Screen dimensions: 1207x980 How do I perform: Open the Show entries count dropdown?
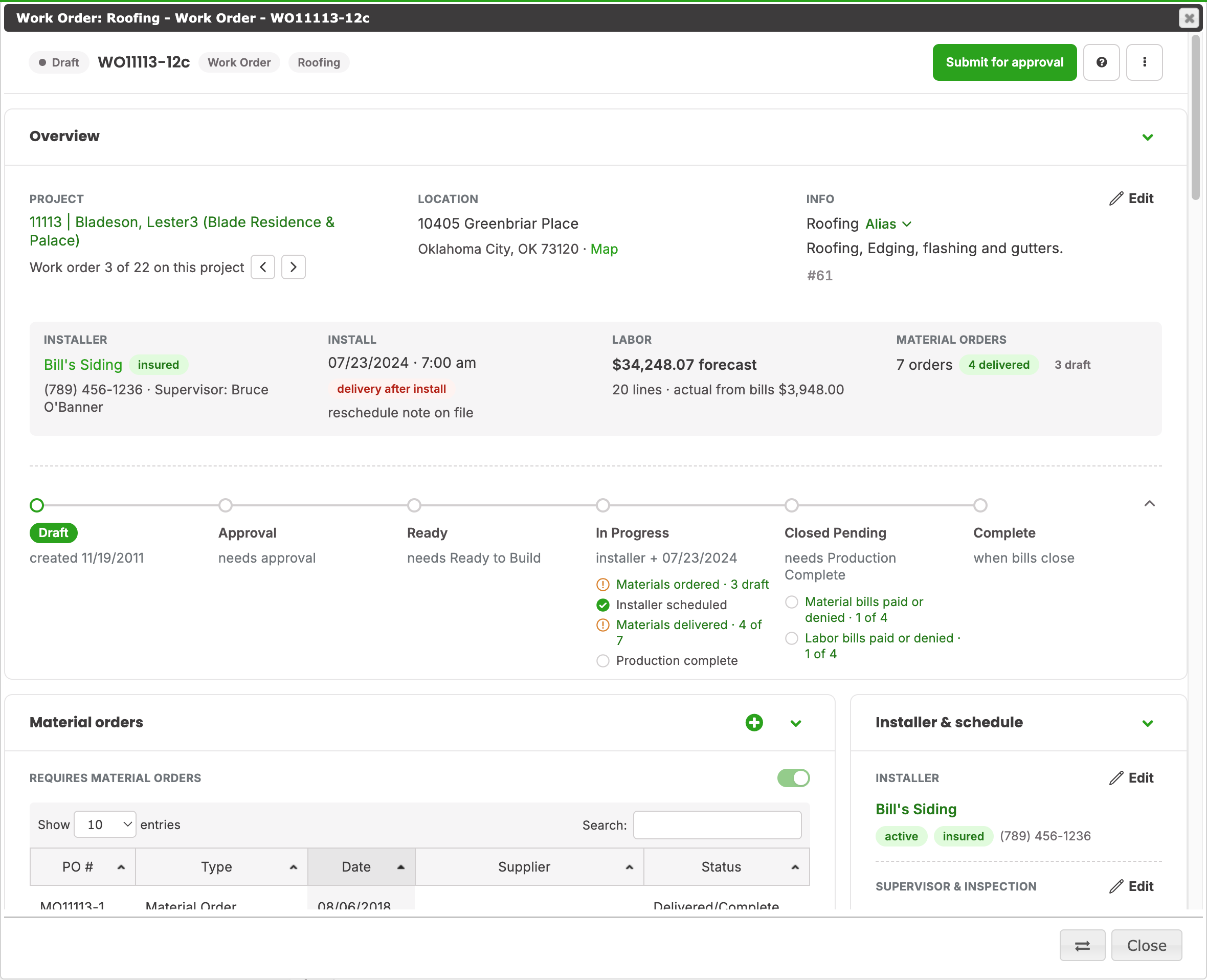pos(105,825)
